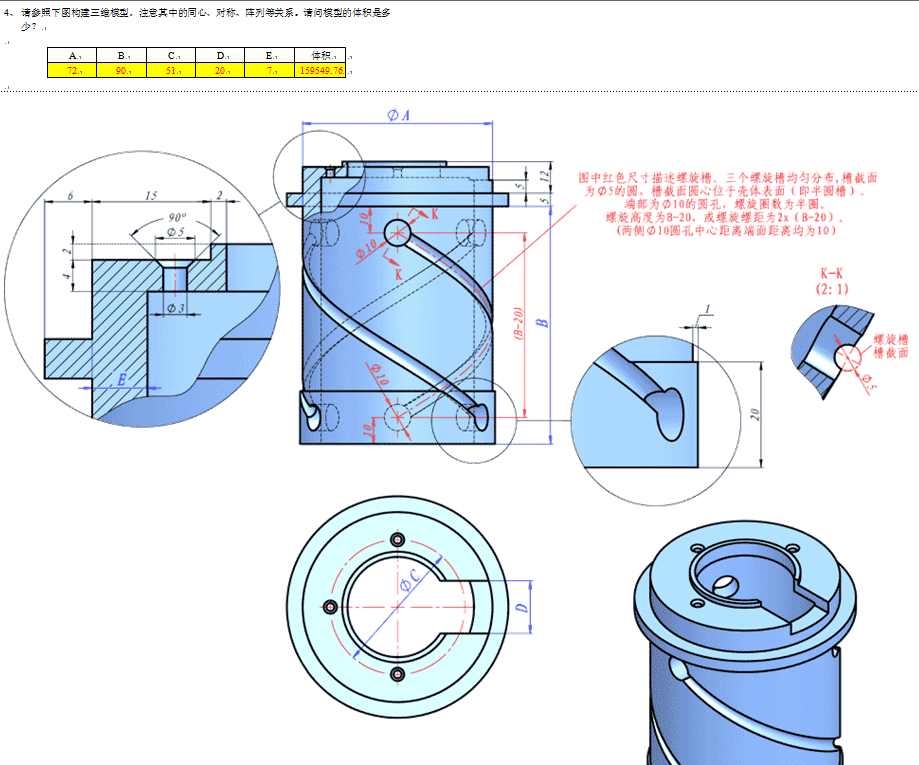Click the Φ3 hole dimension in detail view
The image size is (919, 765).
[175, 308]
